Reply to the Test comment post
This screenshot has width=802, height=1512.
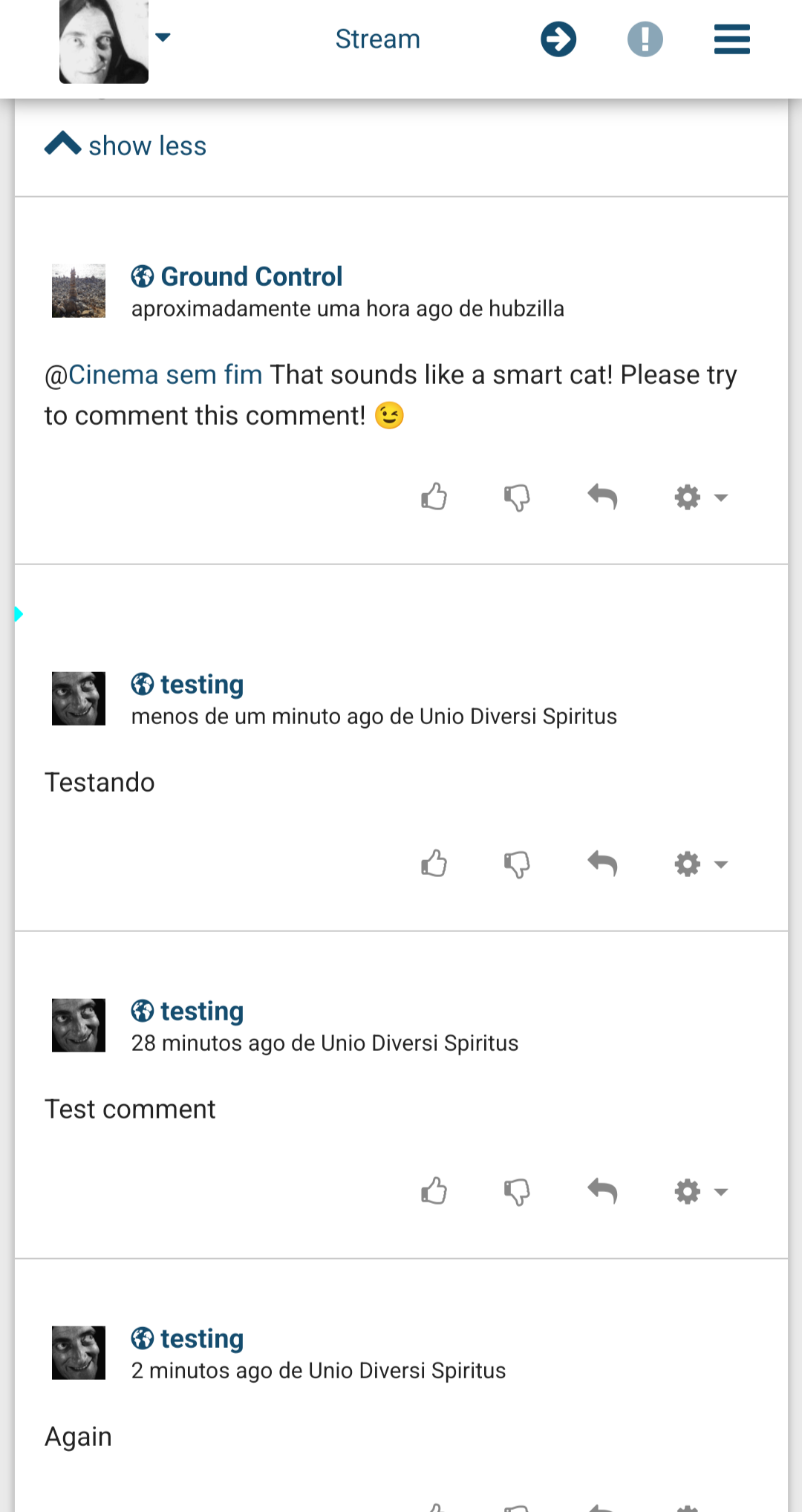pyautogui.click(x=602, y=1191)
